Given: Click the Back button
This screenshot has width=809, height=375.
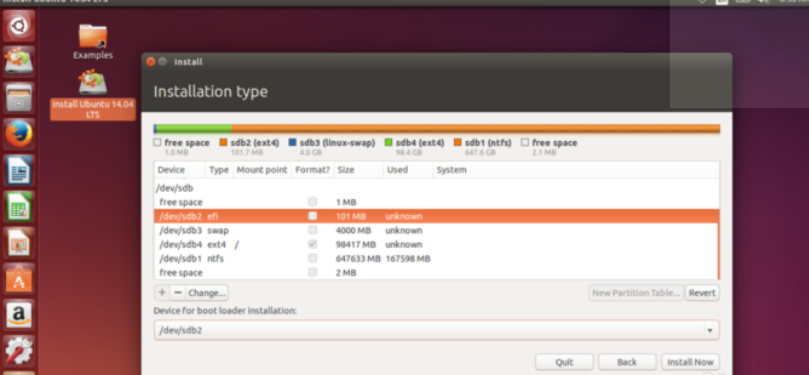Looking at the screenshot, I should tap(627, 362).
